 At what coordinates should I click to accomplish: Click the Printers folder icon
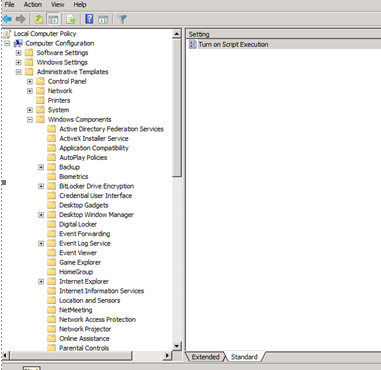coord(40,100)
